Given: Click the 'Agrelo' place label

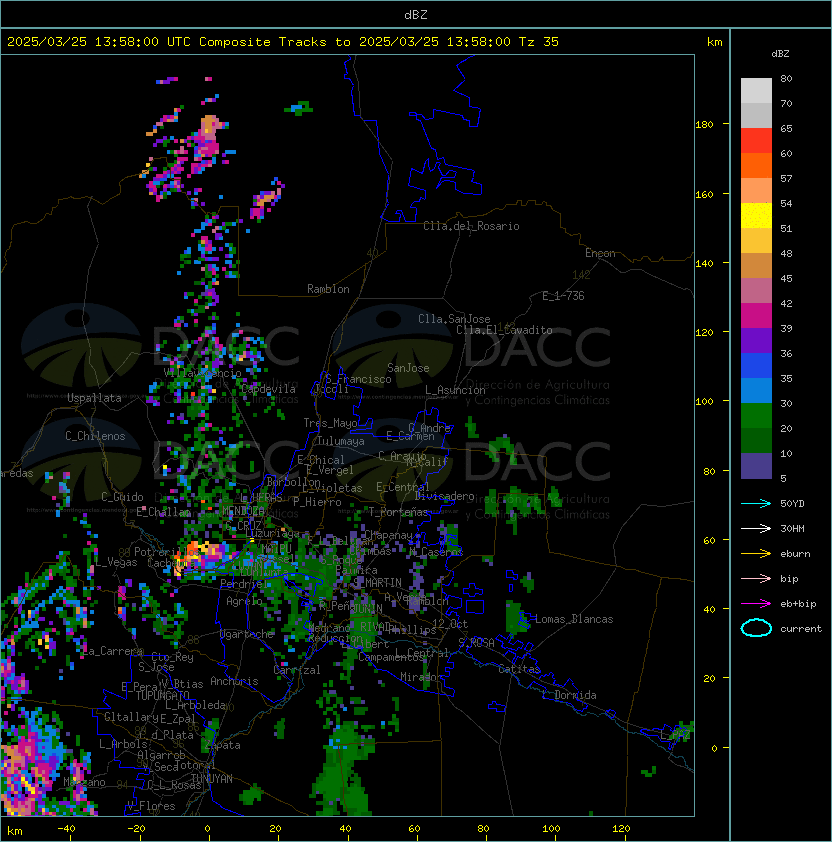Looking at the screenshot, I should pyautogui.click(x=244, y=601).
